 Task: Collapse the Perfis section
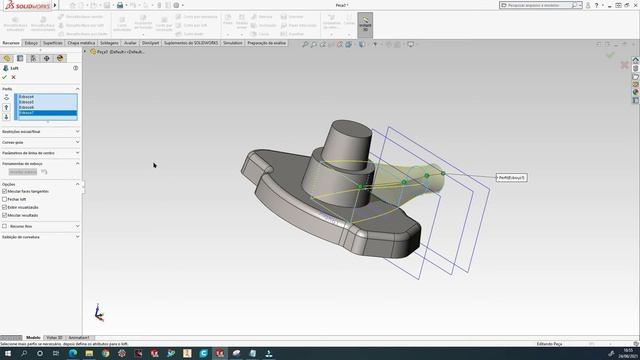(78, 89)
